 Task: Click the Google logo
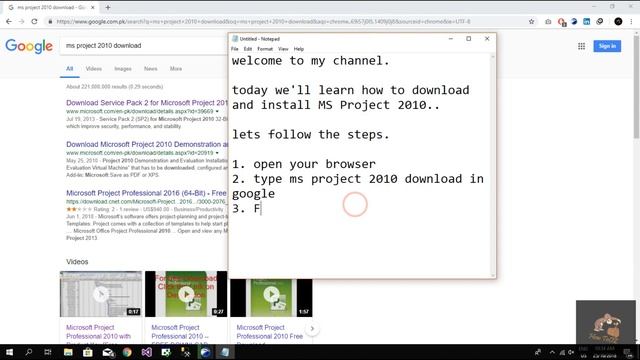tap(29, 46)
